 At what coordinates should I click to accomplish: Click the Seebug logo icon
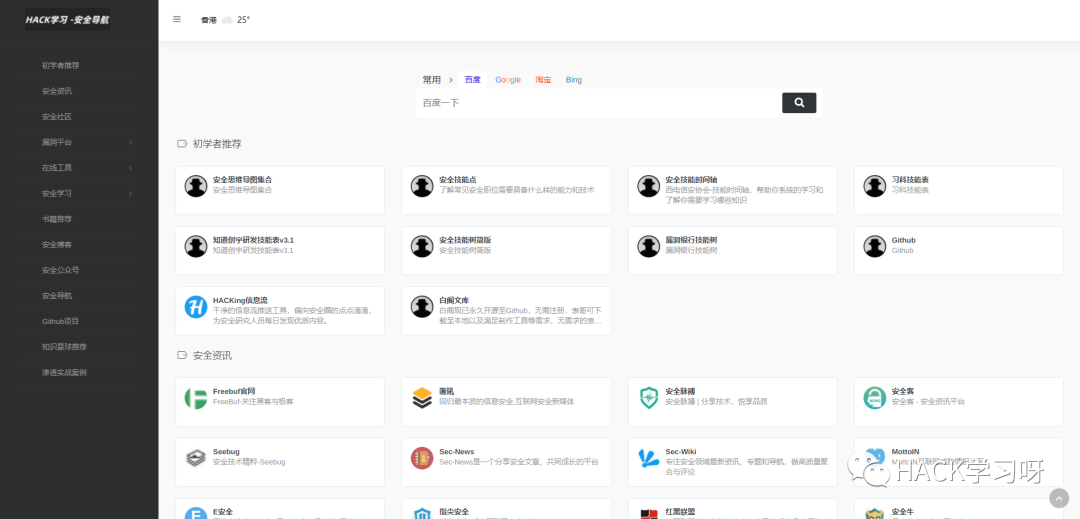coord(196,458)
